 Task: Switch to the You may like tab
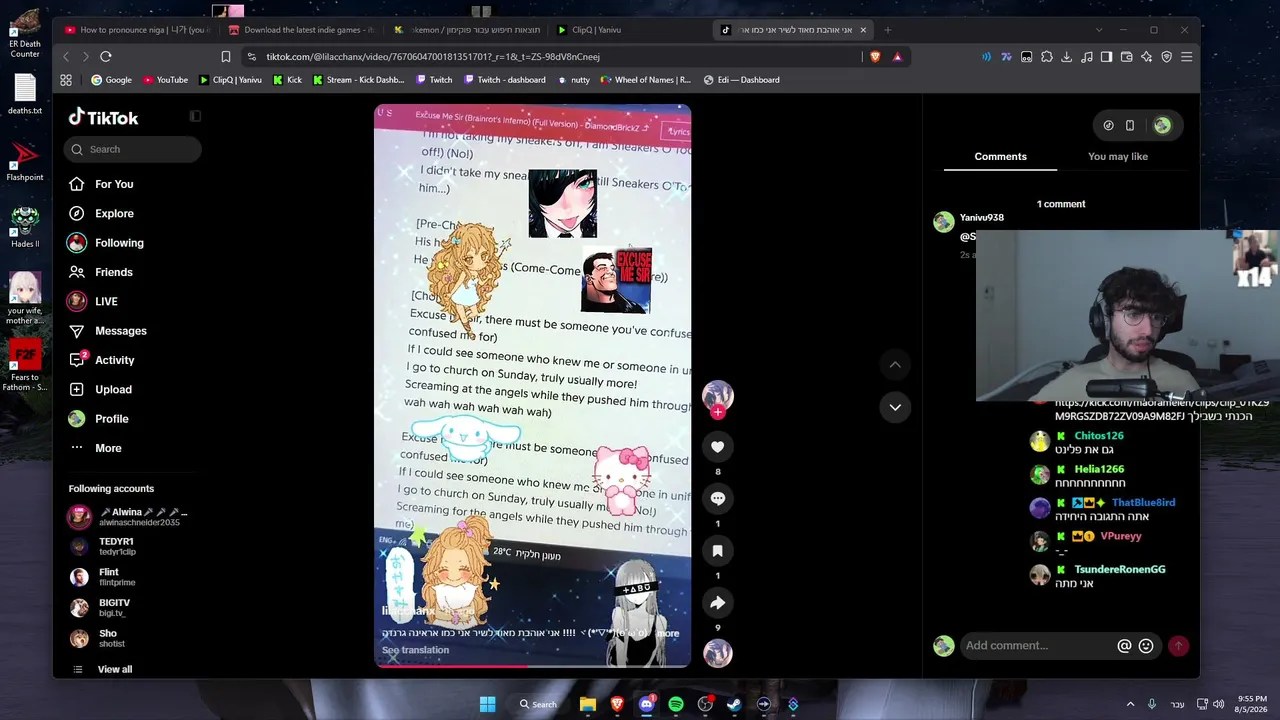1118,157
